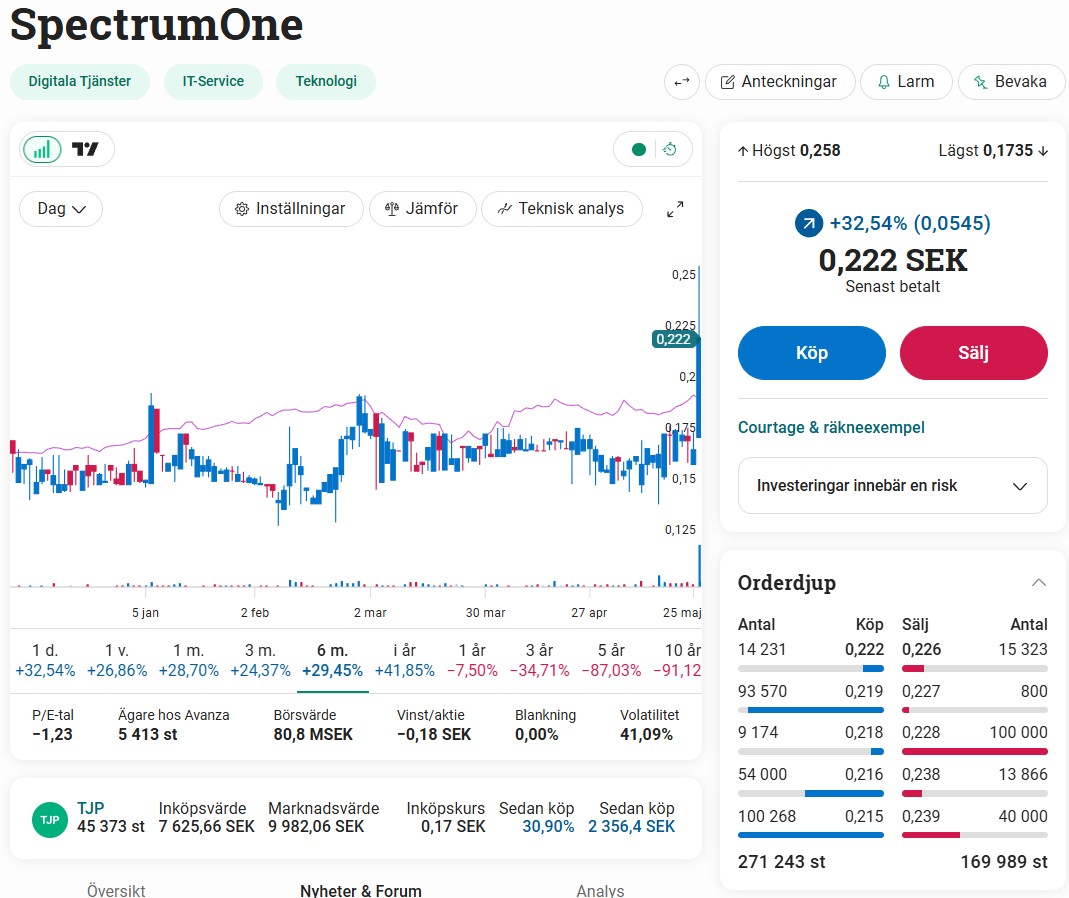Select the 1 d. period
Image resolution: width=1069 pixels, height=898 pixels.
(x=45, y=660)
